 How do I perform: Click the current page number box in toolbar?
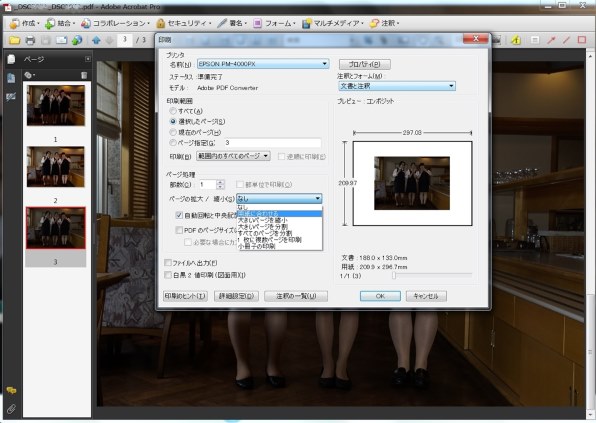coord(125,40)
